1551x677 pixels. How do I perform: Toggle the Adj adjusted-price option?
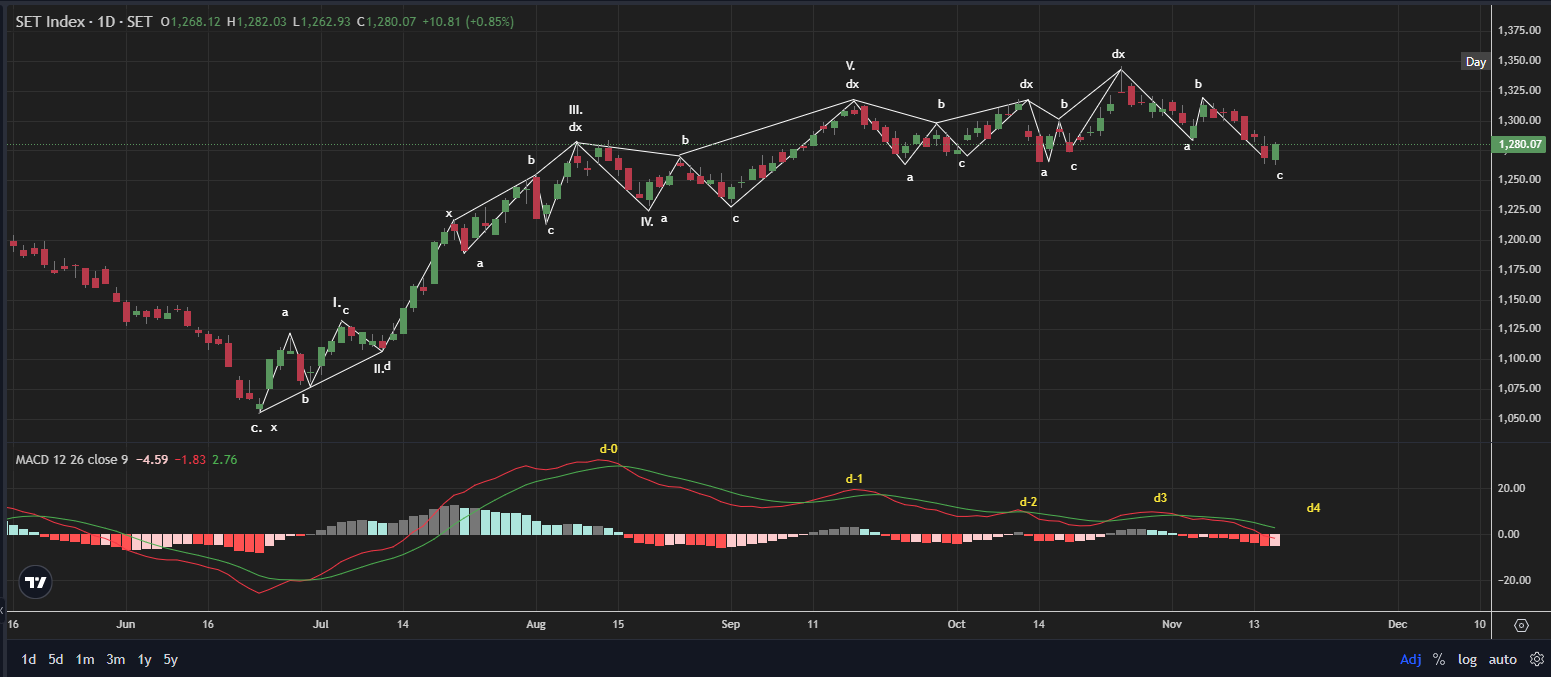[x=1411, y=659]
